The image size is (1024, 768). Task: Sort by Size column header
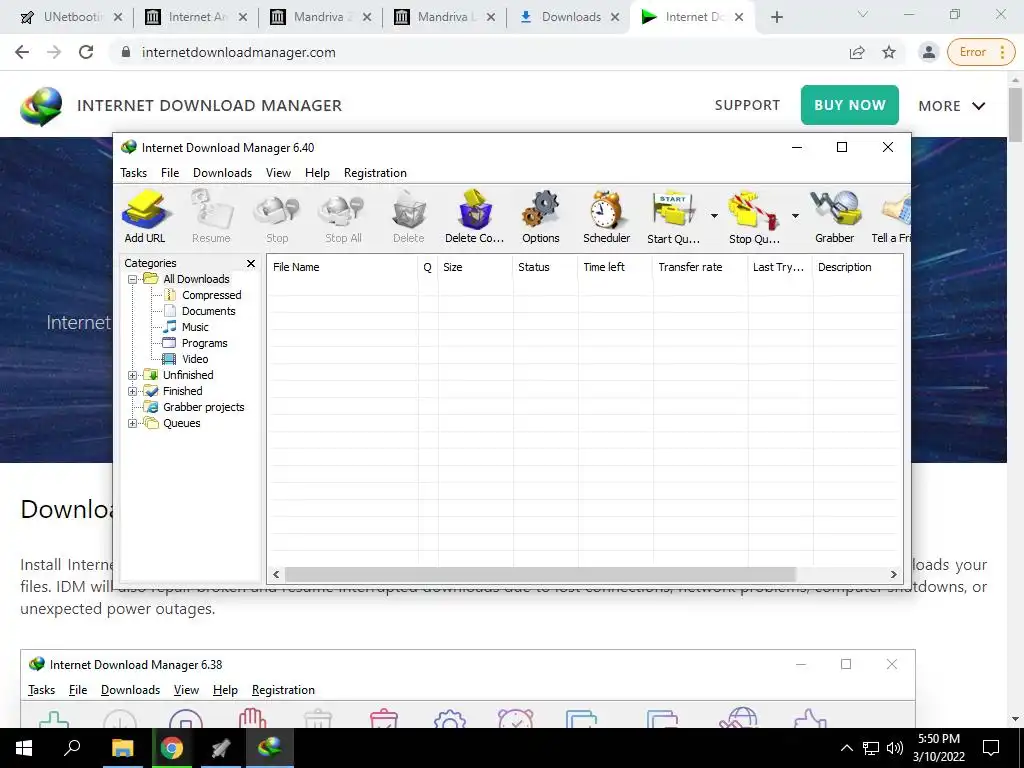pos(475,267)
